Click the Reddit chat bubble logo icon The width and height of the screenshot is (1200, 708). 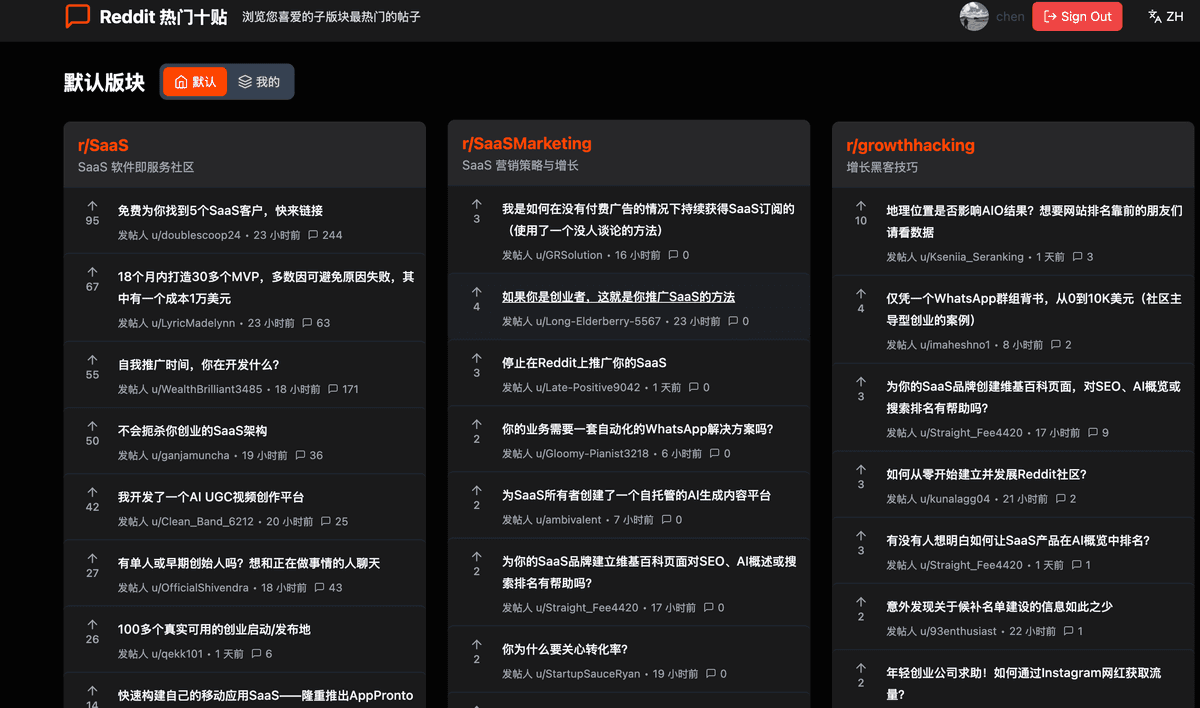click(78, 16)
